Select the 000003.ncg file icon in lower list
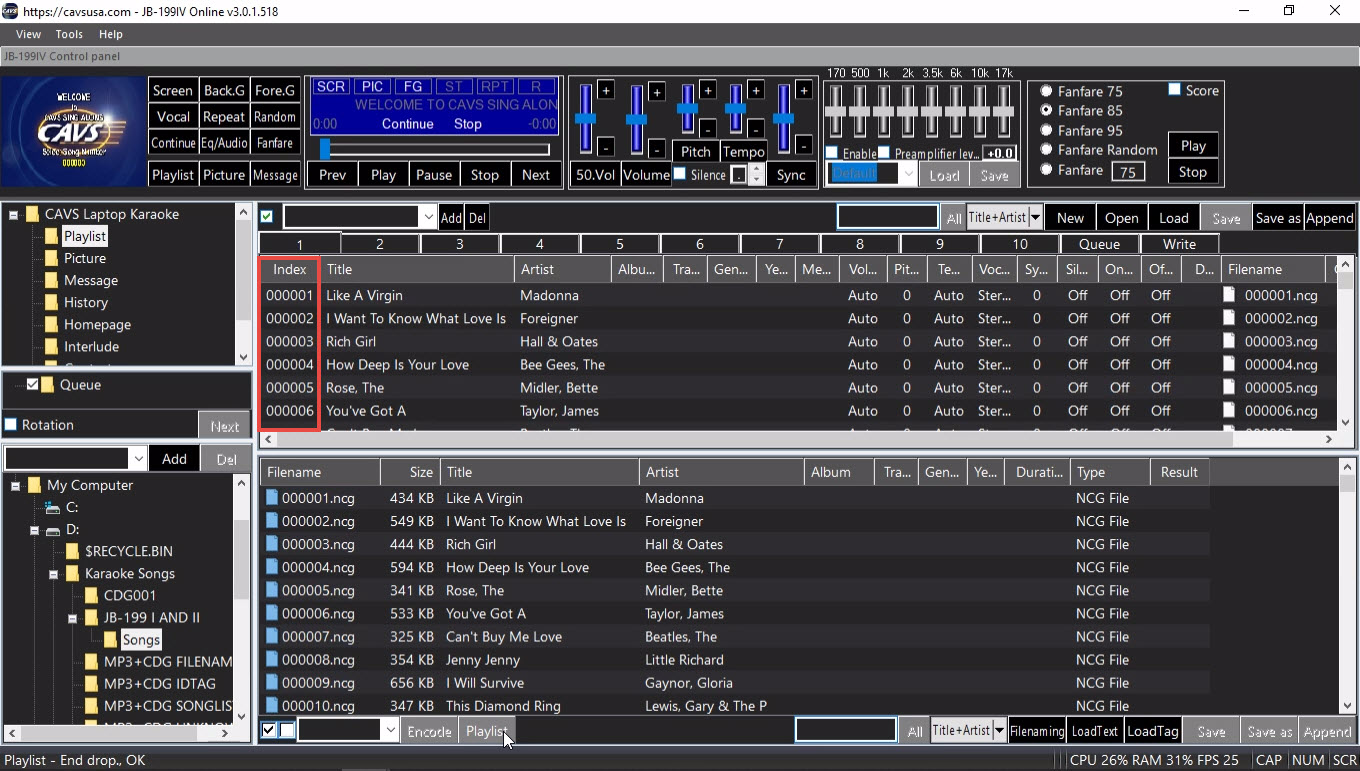This screenshot has width=1360, height=771. (272, 544)
